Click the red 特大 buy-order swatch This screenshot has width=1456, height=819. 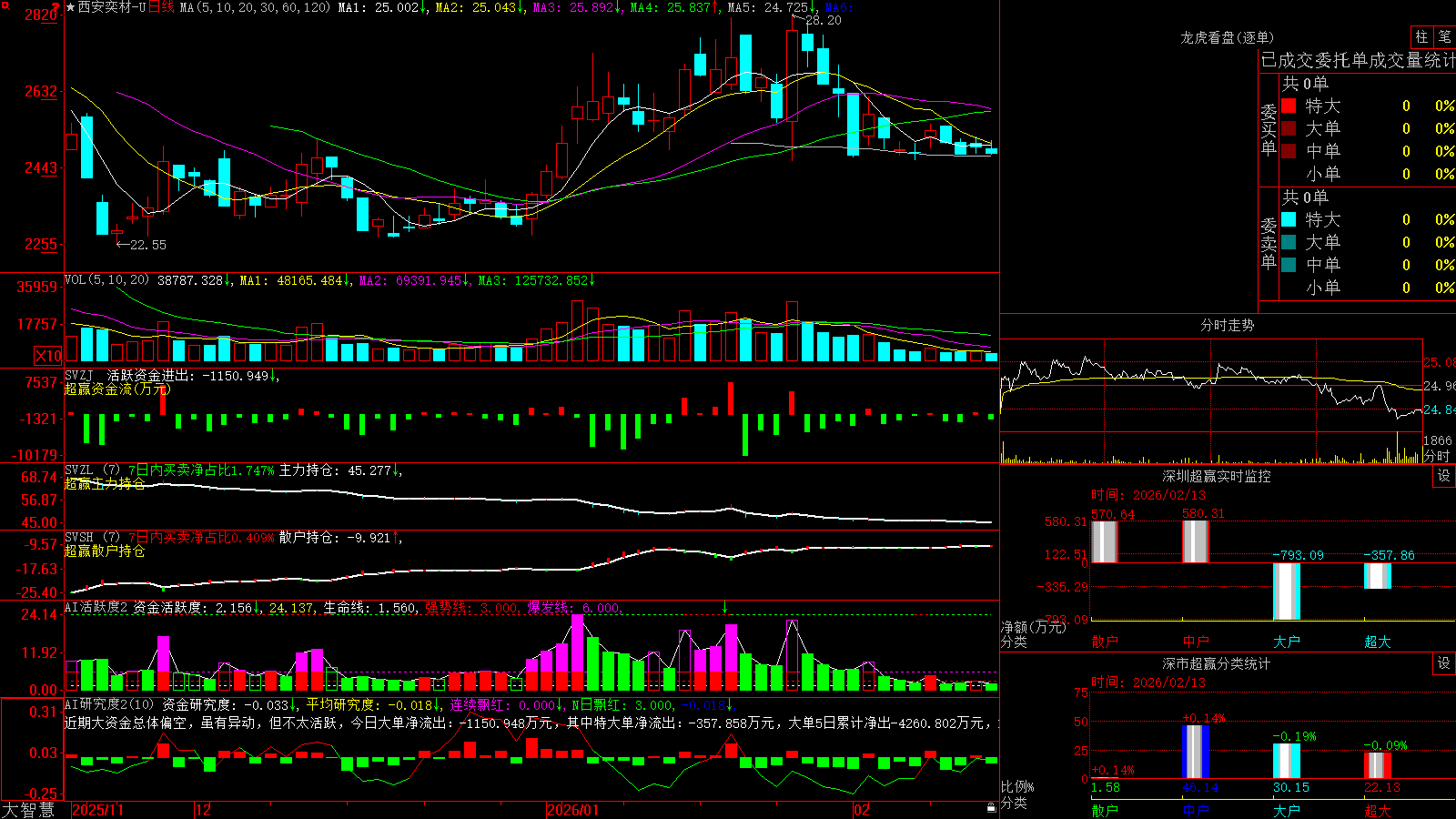pos(1289,106)
